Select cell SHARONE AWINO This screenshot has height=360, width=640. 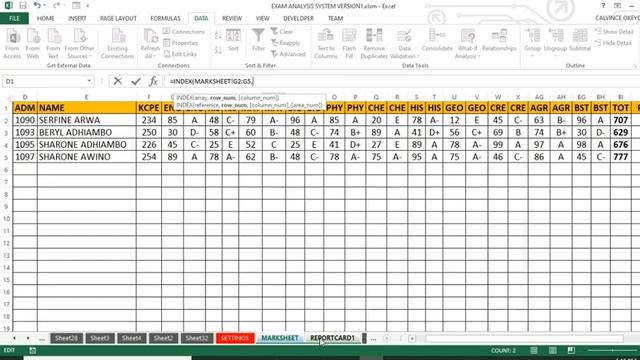pos(87,157)
